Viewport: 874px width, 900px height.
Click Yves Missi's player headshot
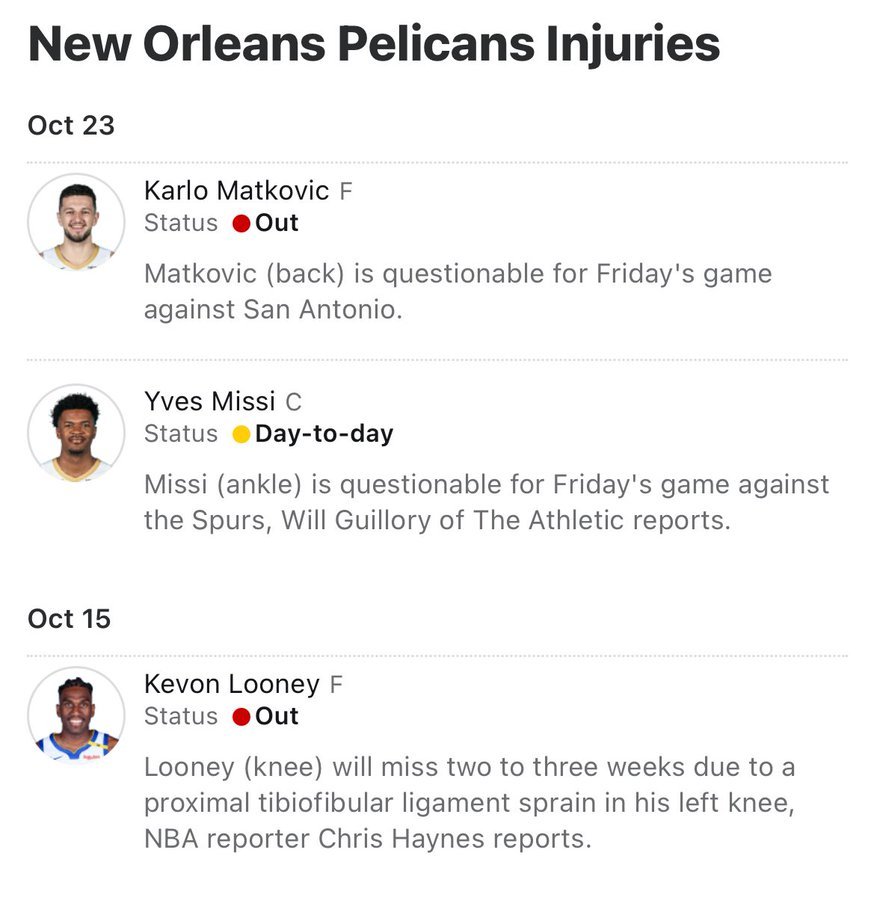click(76, 433)
